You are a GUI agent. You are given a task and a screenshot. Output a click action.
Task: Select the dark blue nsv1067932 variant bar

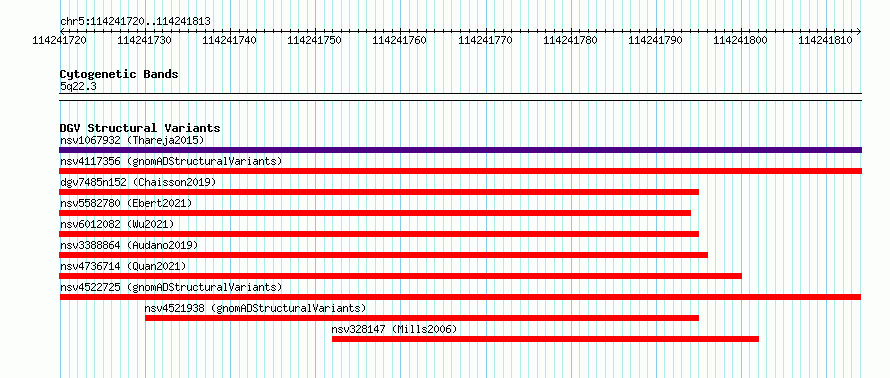click(x=460, y=150)
